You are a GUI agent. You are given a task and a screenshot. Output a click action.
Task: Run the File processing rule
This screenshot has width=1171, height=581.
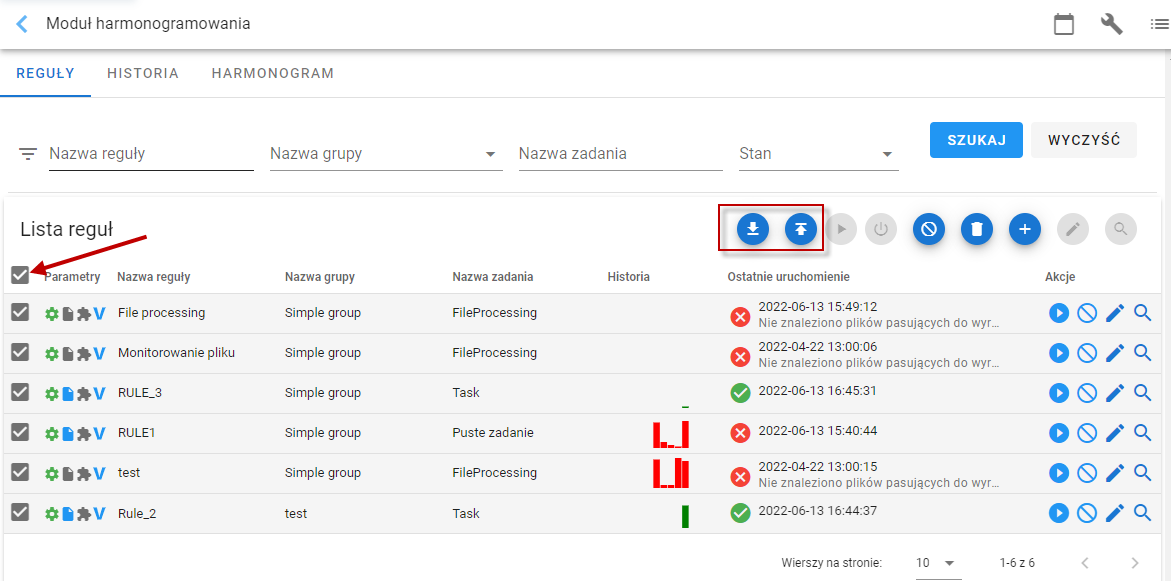pyautogui.click(x=1059, y=313)
